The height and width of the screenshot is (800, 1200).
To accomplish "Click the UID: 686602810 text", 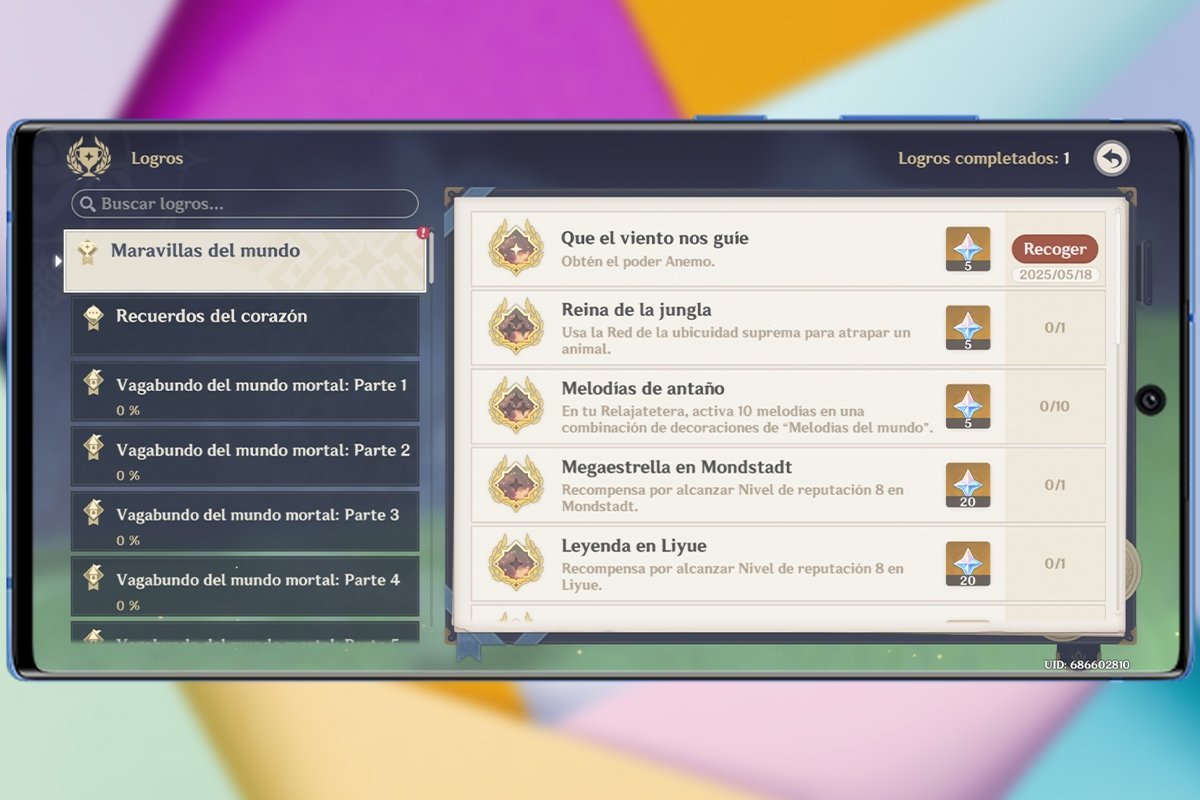I will 1087,664.
